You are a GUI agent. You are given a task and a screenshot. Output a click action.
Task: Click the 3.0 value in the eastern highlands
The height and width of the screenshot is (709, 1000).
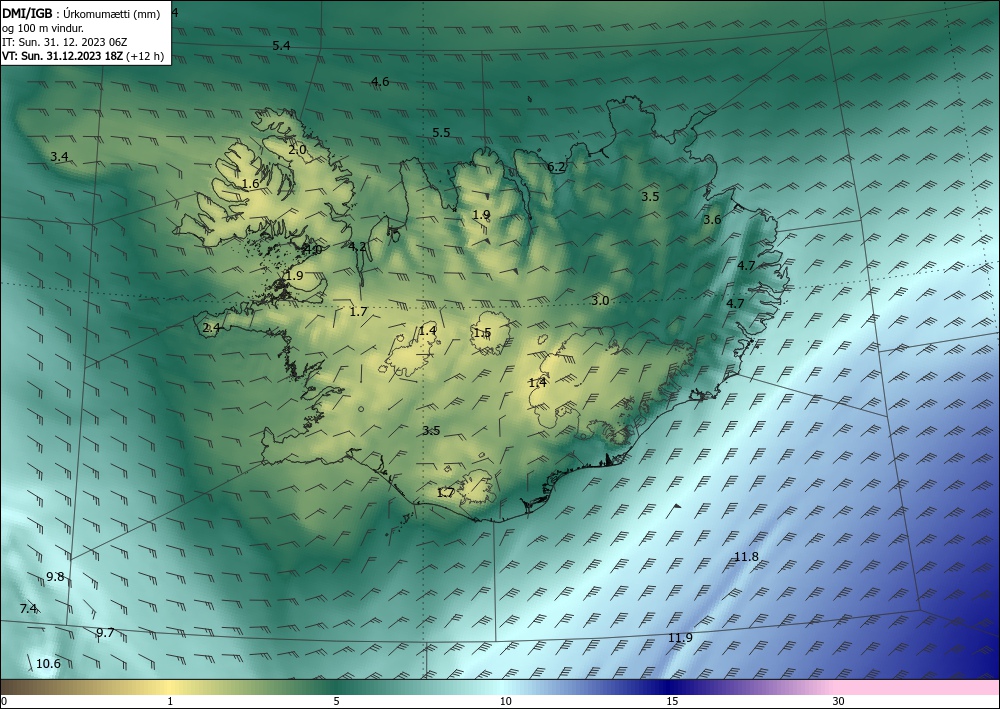600,301
